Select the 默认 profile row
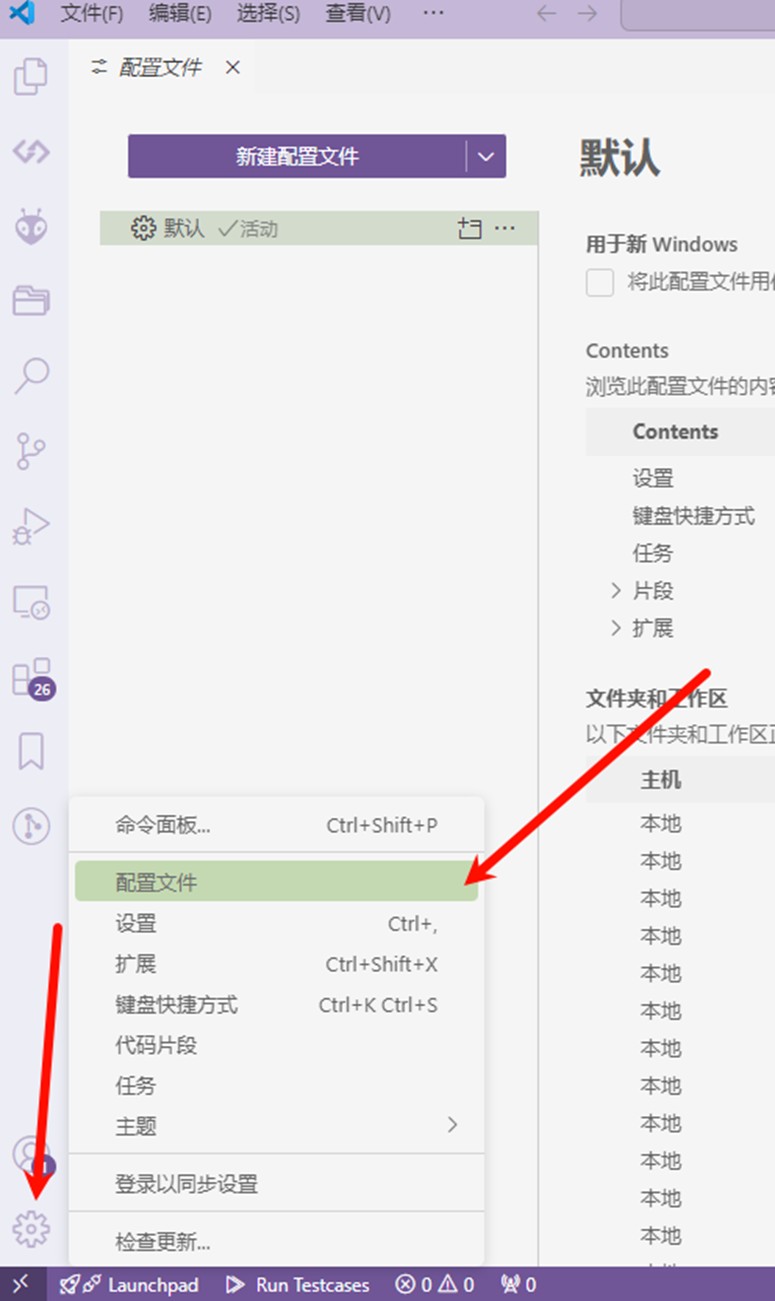 319,228
